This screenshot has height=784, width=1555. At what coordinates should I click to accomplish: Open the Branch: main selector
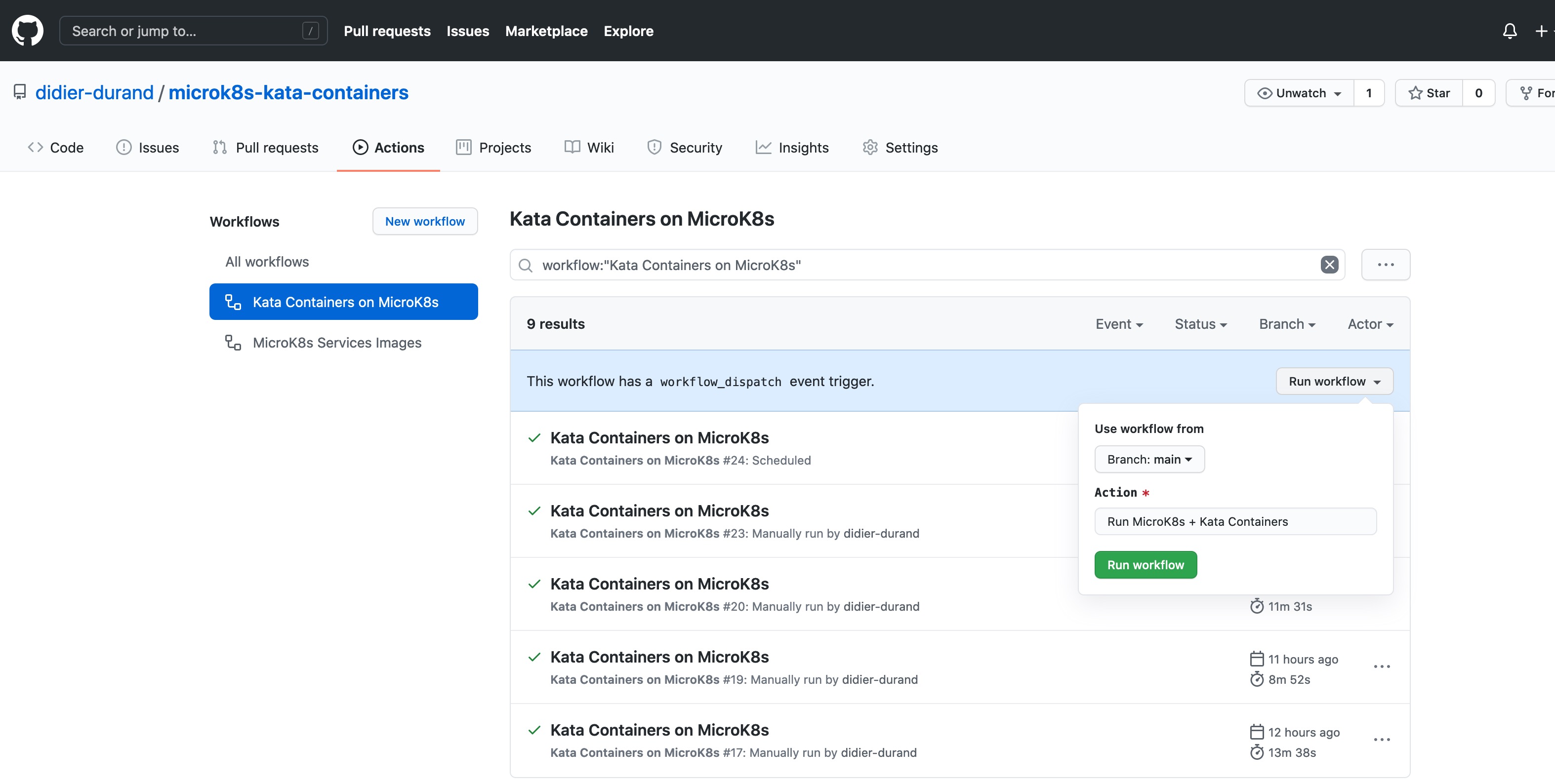(1149, 459)
